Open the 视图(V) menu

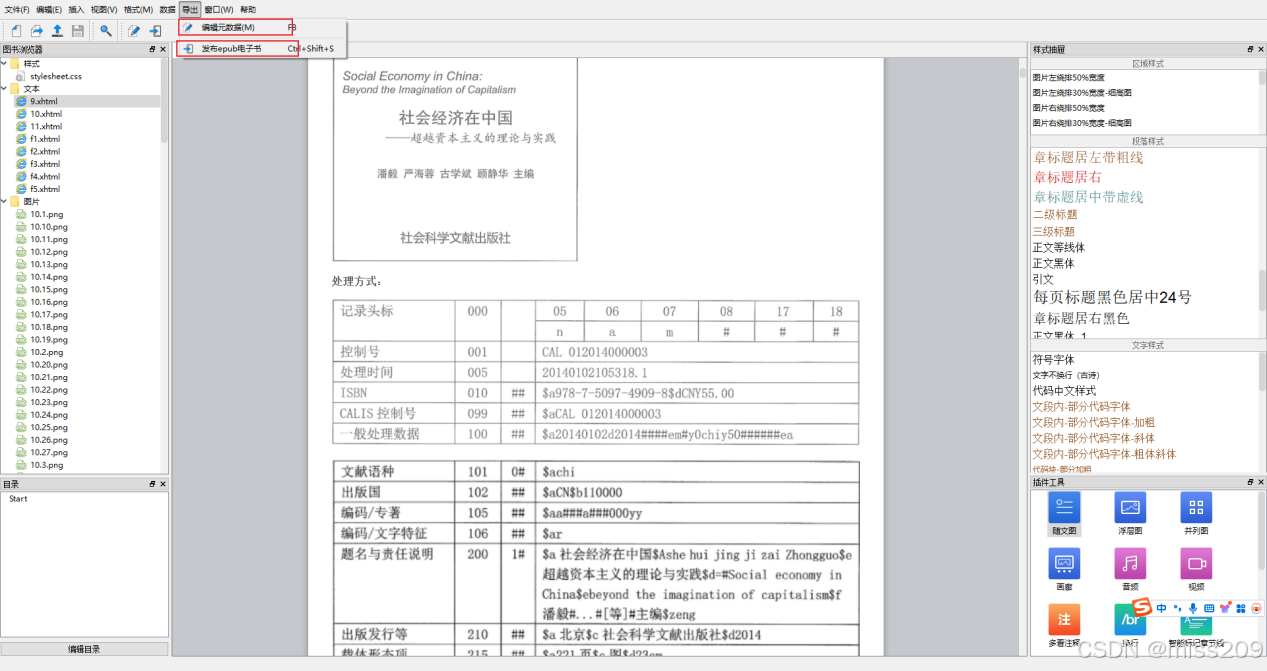tap(104, 10)
